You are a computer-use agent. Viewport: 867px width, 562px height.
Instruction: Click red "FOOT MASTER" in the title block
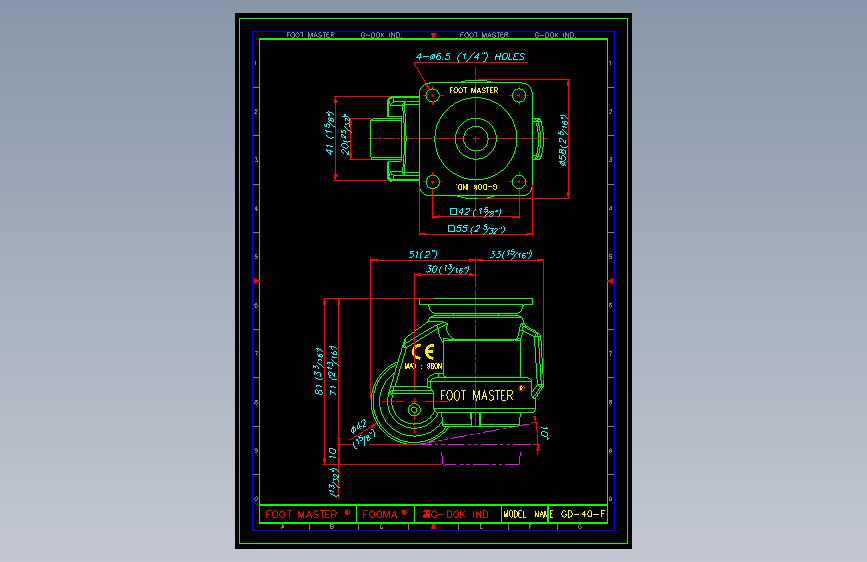point(301,514)
